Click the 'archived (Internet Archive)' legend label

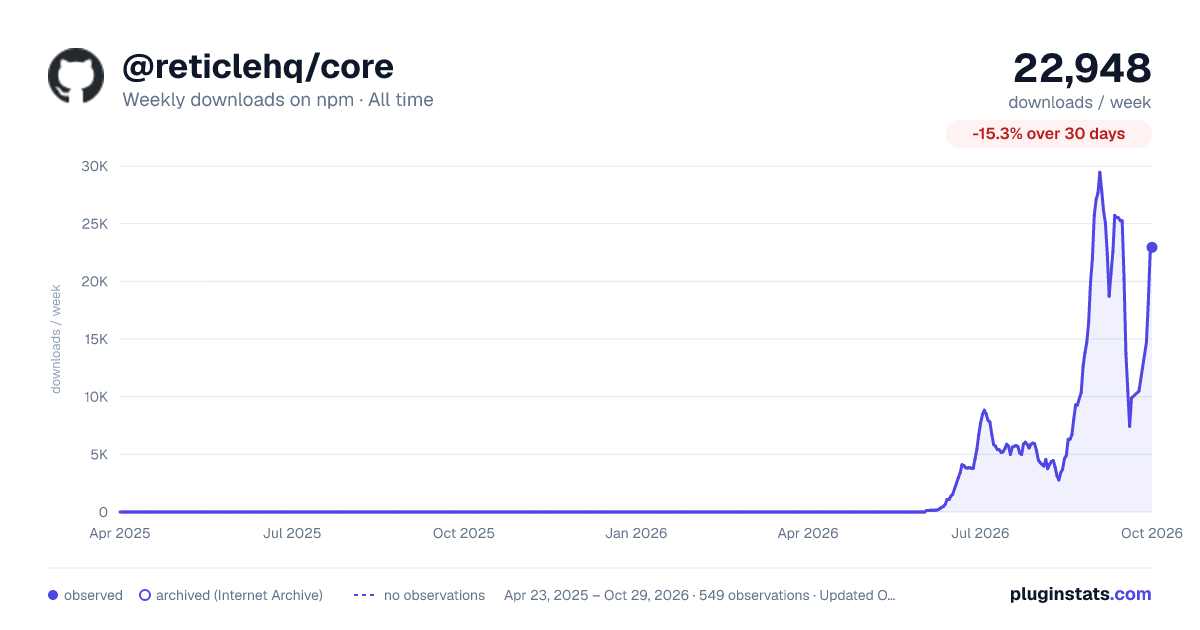[239, 595]
